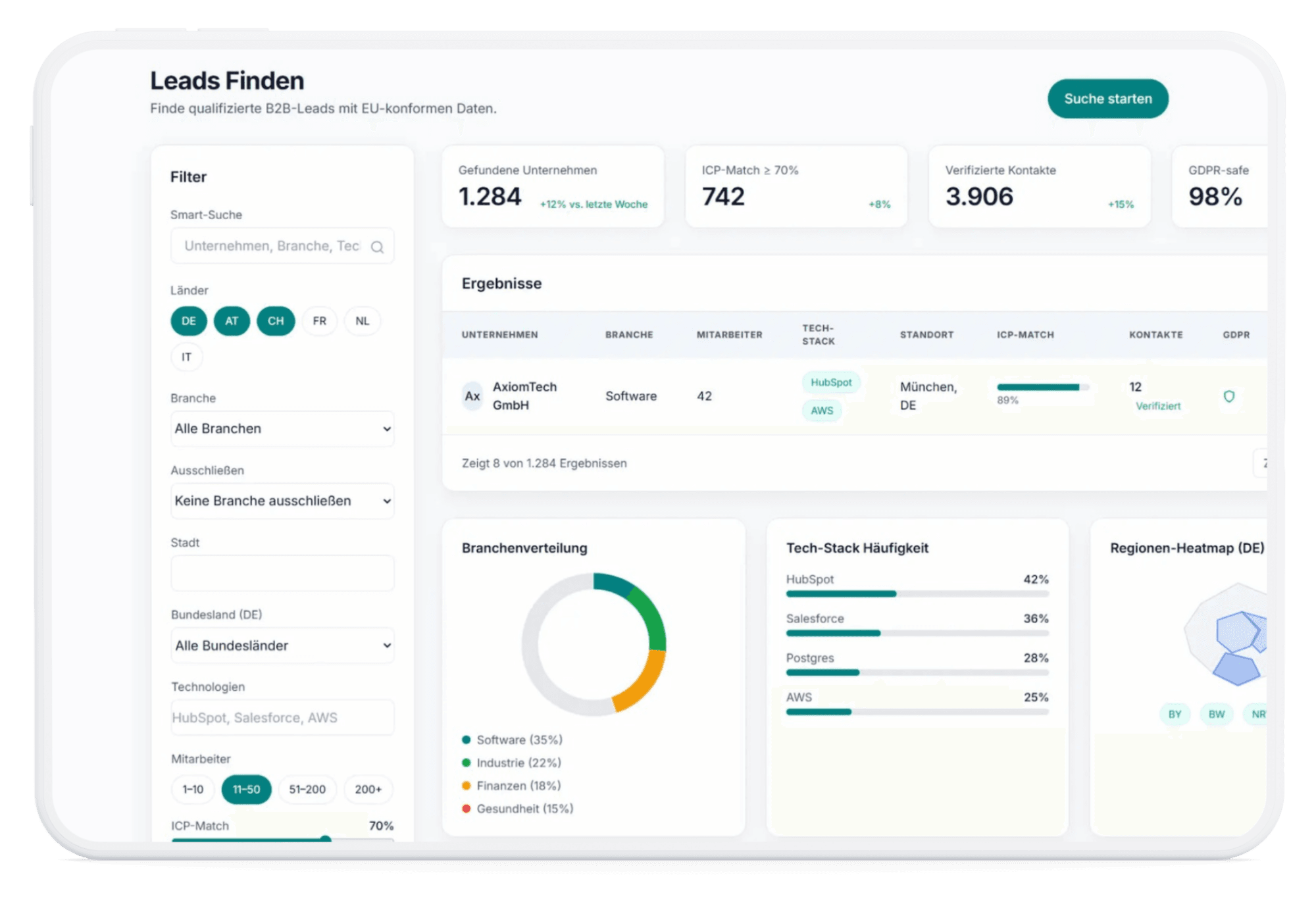Click the Suche starten button
Screen dimensions: 1316x908
coord(1107,98)
